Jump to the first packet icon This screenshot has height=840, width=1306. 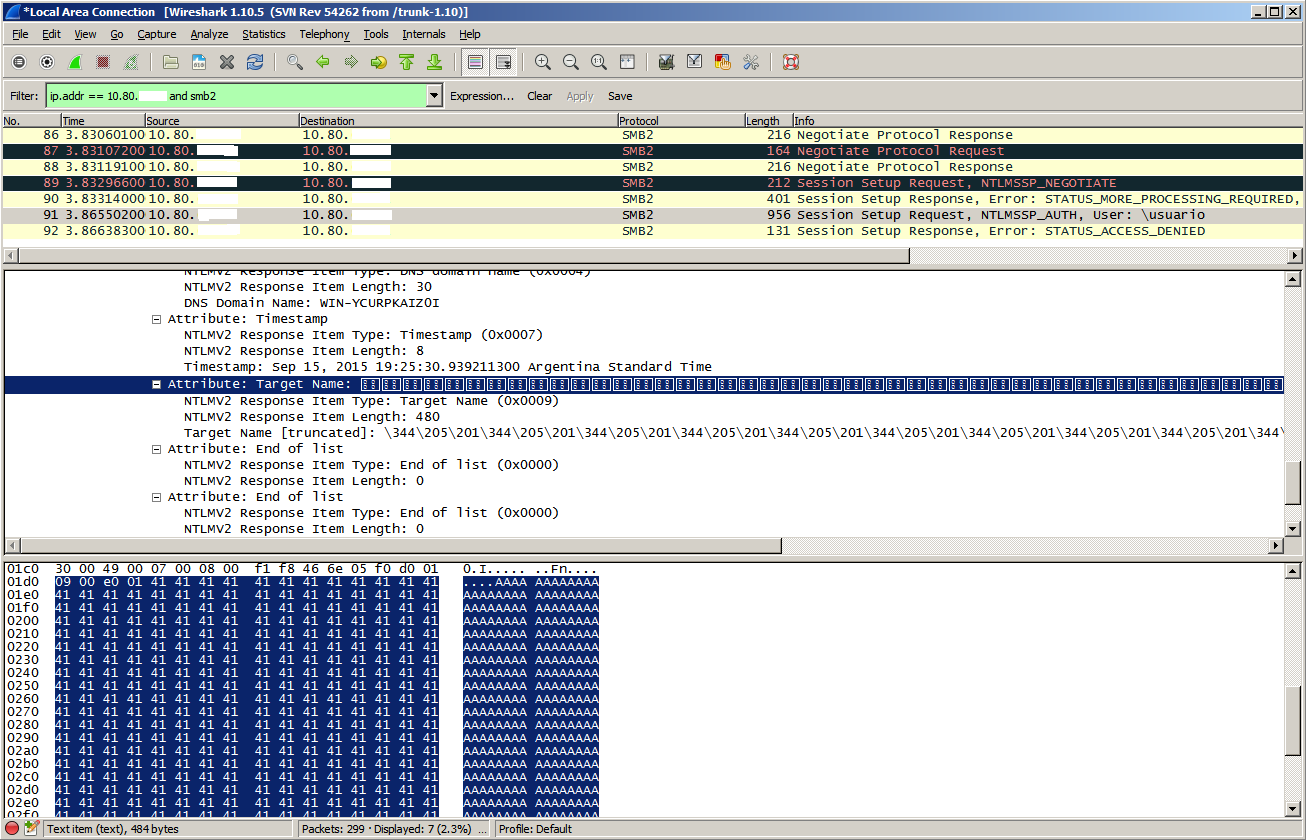coord(406,62)
